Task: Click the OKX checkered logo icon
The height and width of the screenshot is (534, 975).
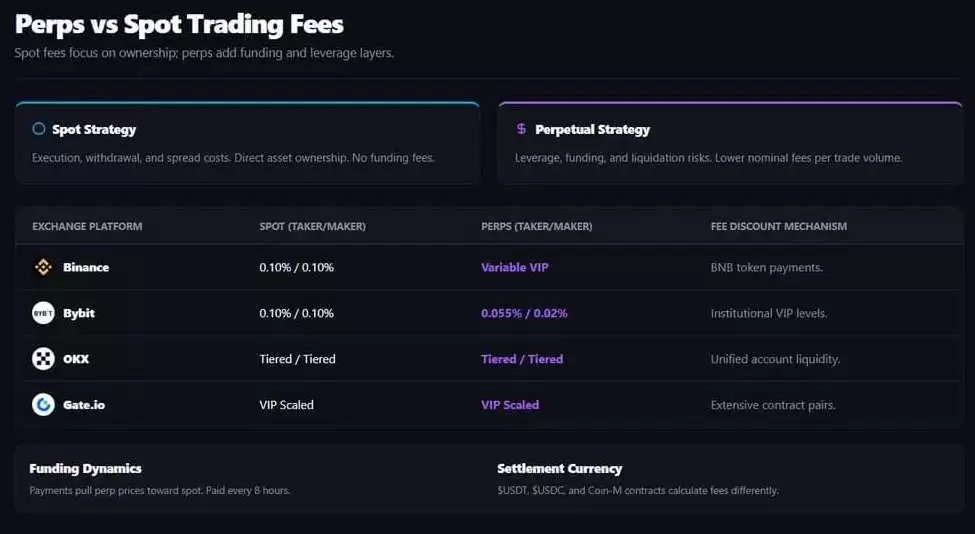Action: [44, 359]
